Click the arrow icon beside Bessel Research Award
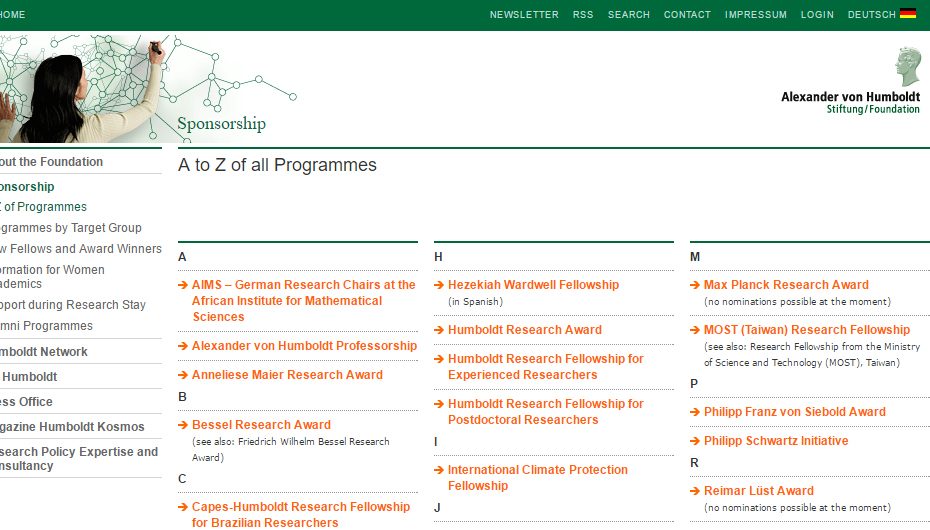This screenshot has height=530, width=930. [183, 425]
